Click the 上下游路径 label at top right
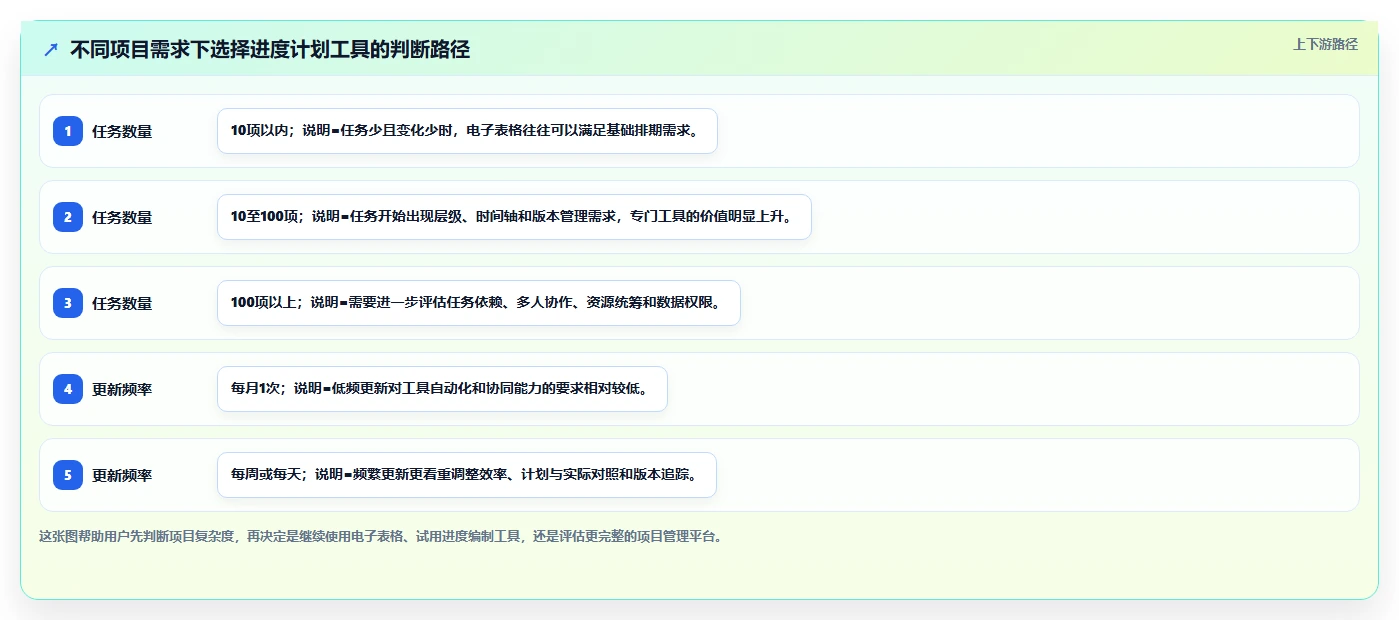Viewport: 1399px width, 620px height. (1325, 44)
